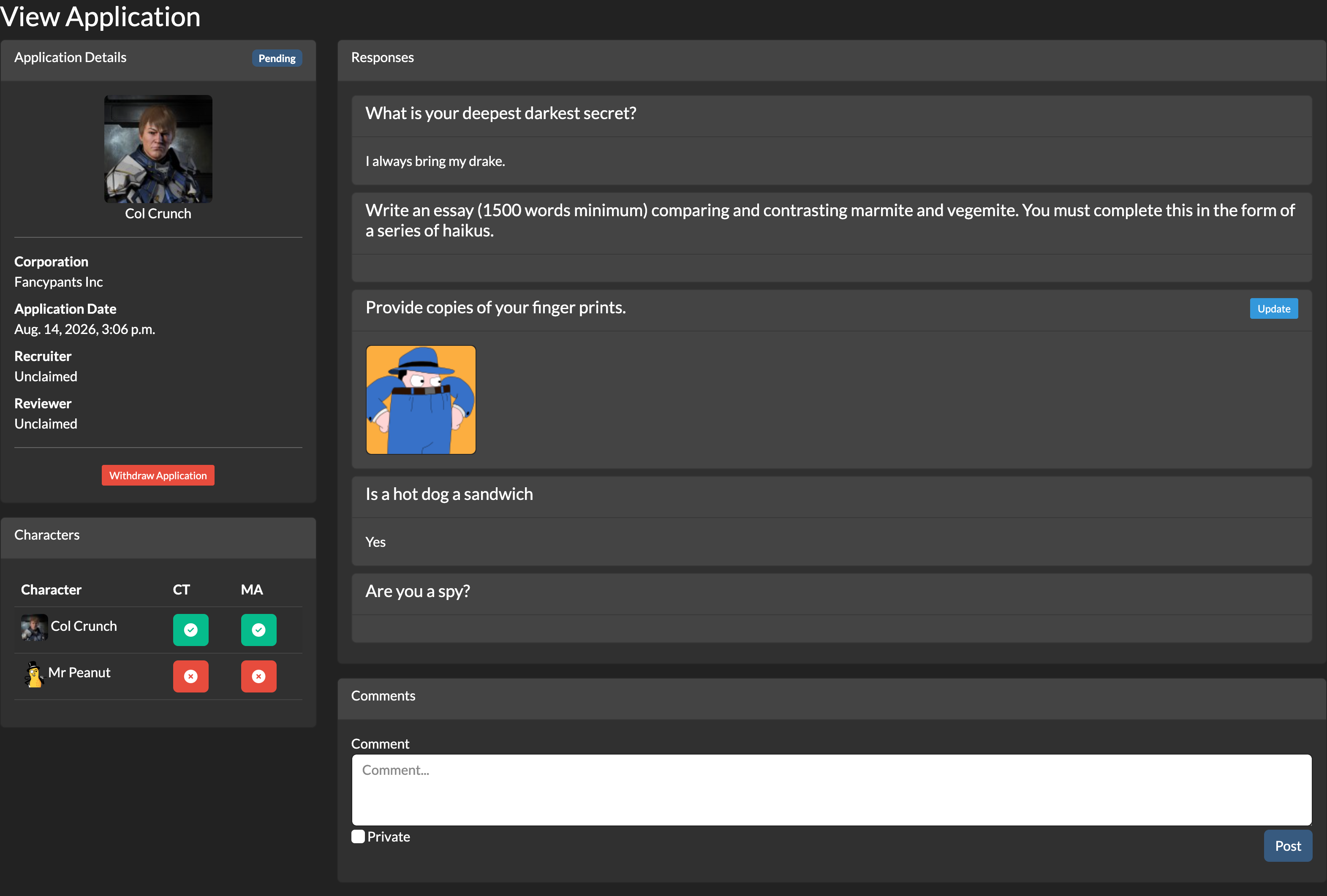Click Col Crunch's green MA check icon
This screenshot has height=896, width=1327.
coord(258,630)
